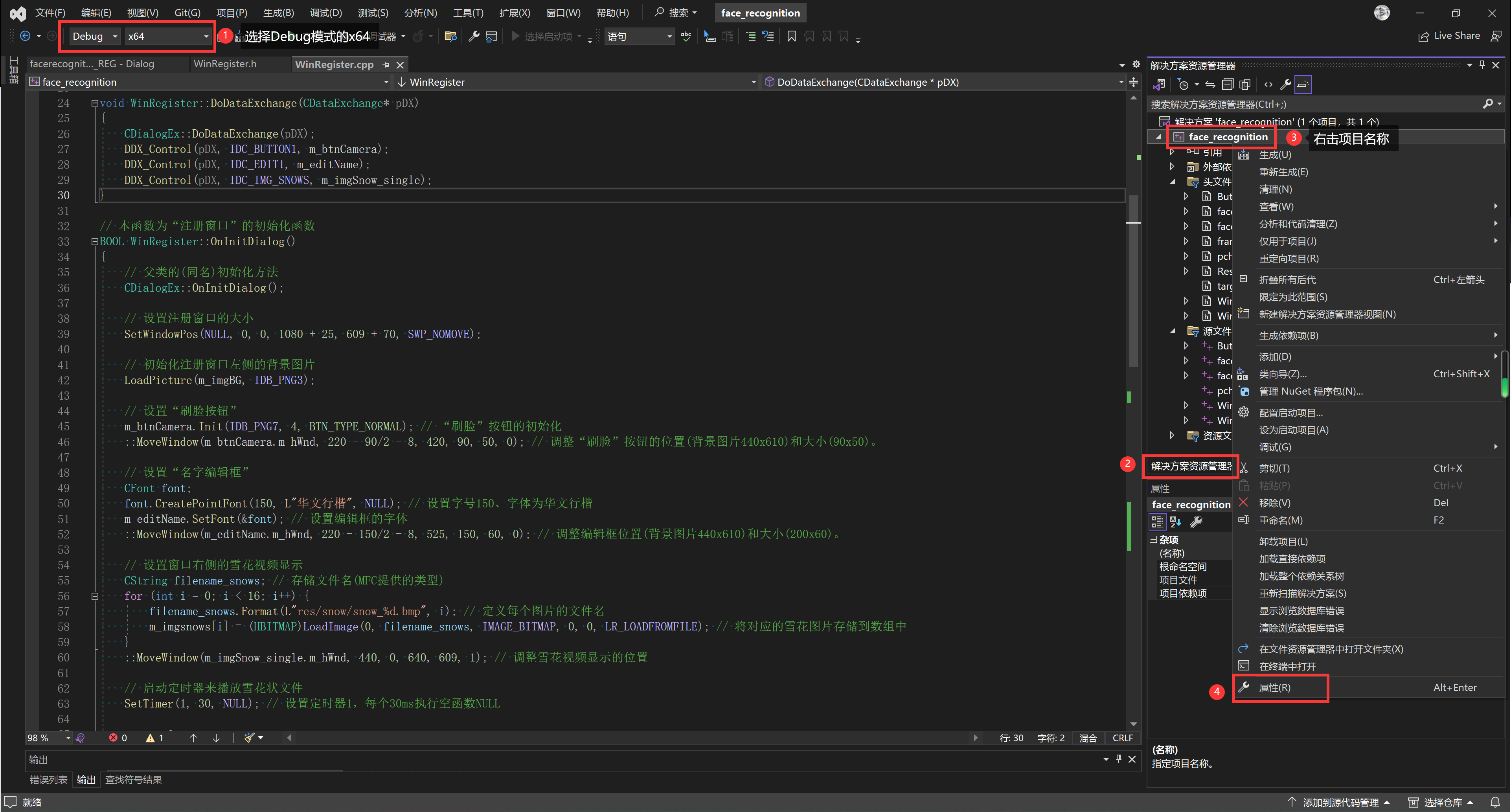Open the 生成(B) menu
1511x812 pixels.
pos(278,13)
